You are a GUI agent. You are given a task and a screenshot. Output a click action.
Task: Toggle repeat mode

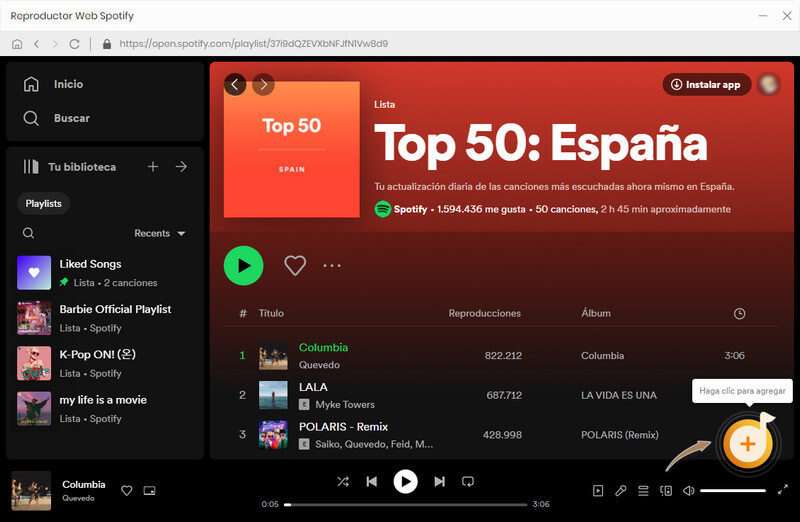[x=468, y=482]
